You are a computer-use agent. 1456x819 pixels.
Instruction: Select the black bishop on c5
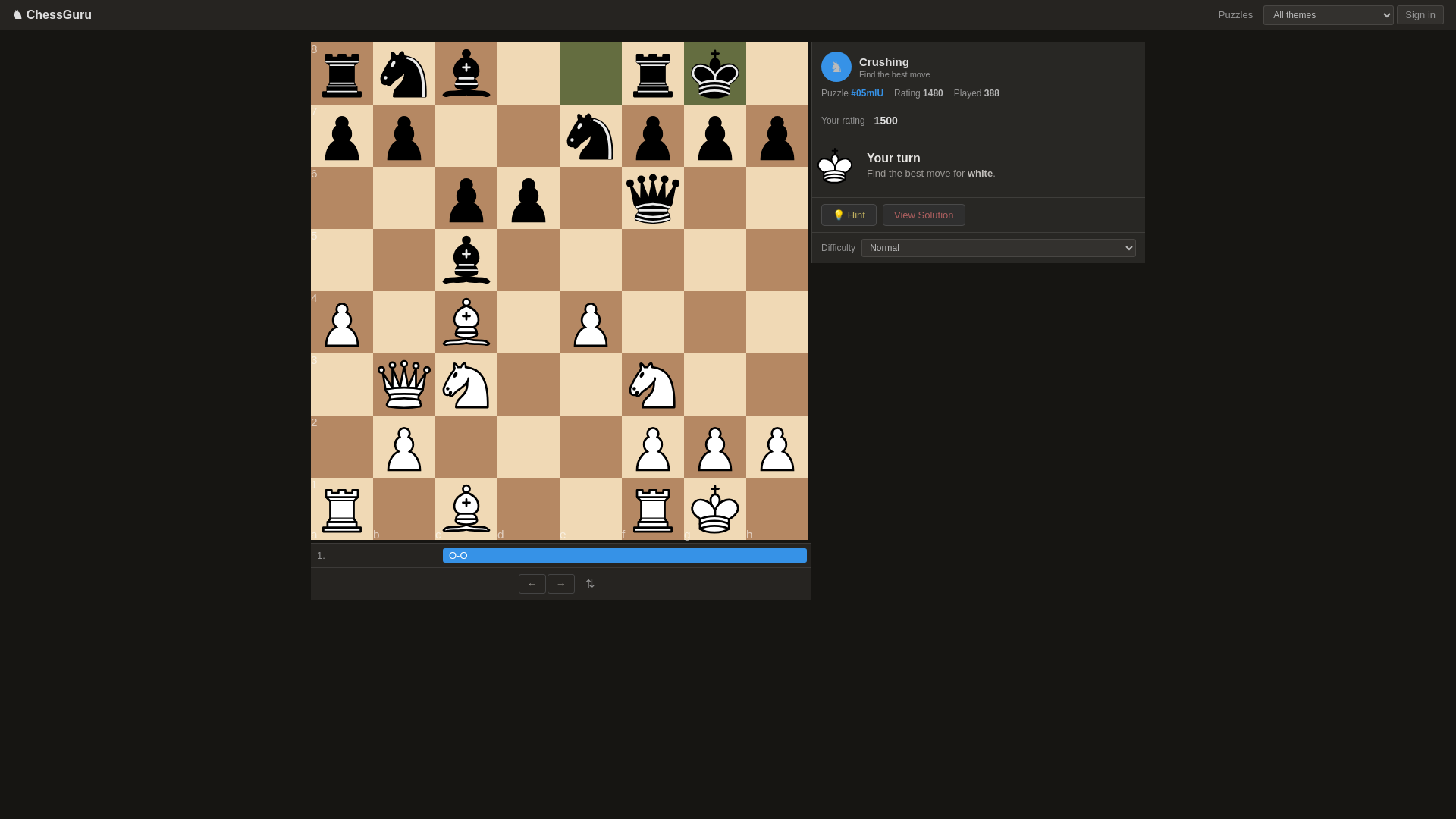pyautogui.click(x=466, y=260)
